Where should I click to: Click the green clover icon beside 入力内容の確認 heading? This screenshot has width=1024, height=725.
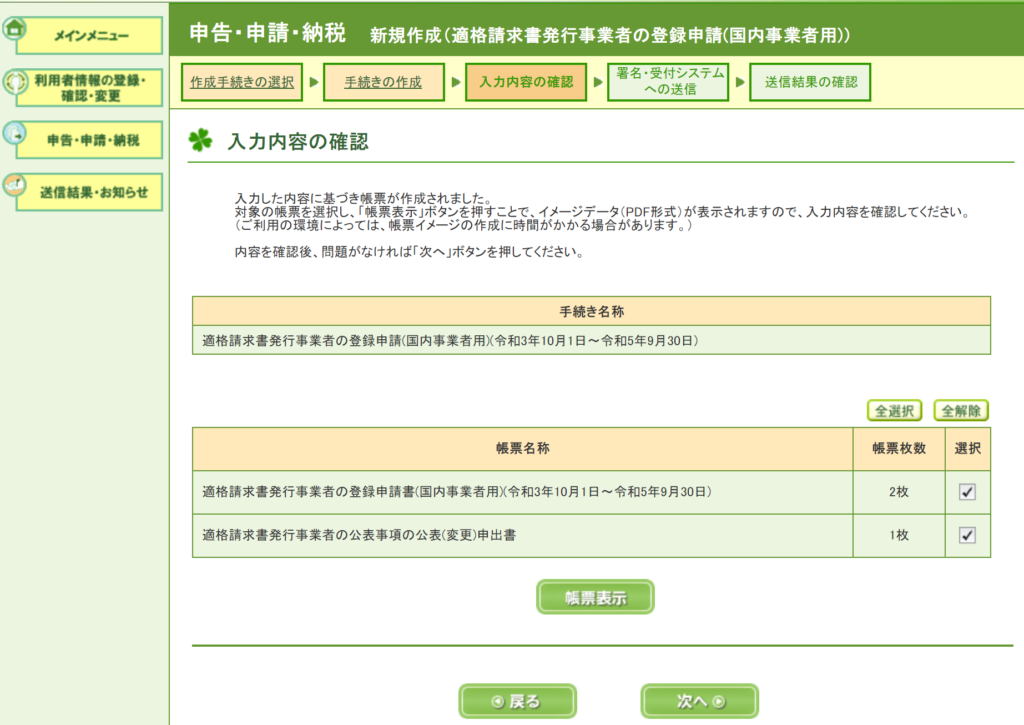pos(201,141)
